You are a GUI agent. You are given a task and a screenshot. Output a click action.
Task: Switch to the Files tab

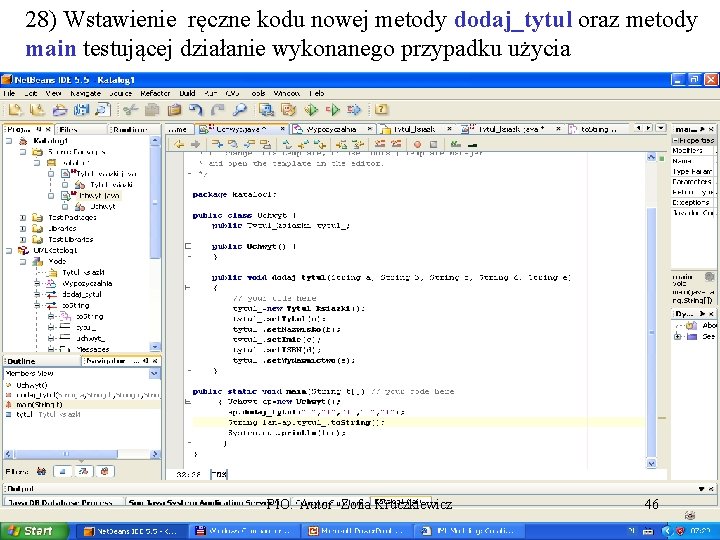[x=70, y=129]
